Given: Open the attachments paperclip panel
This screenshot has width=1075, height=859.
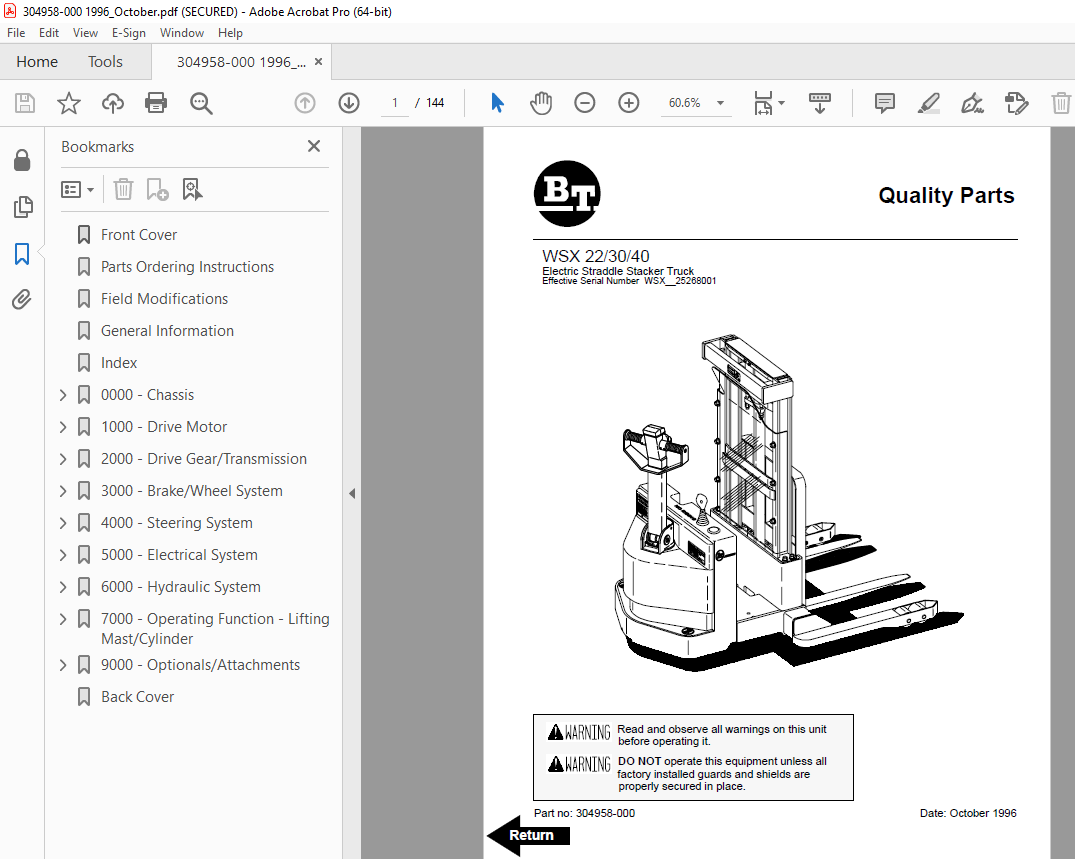Looking at the screenshot, I should tap(22, 300).
